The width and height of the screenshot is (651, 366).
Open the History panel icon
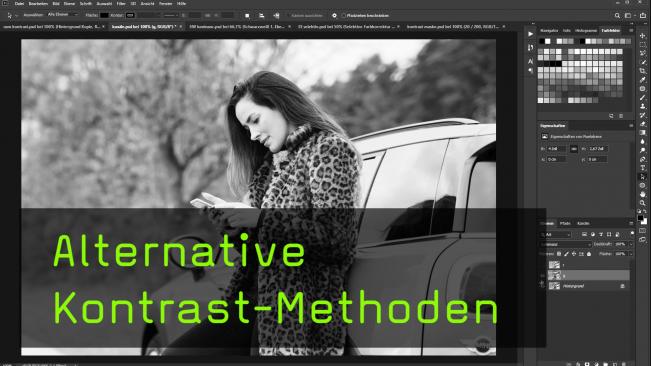point(531,48)
